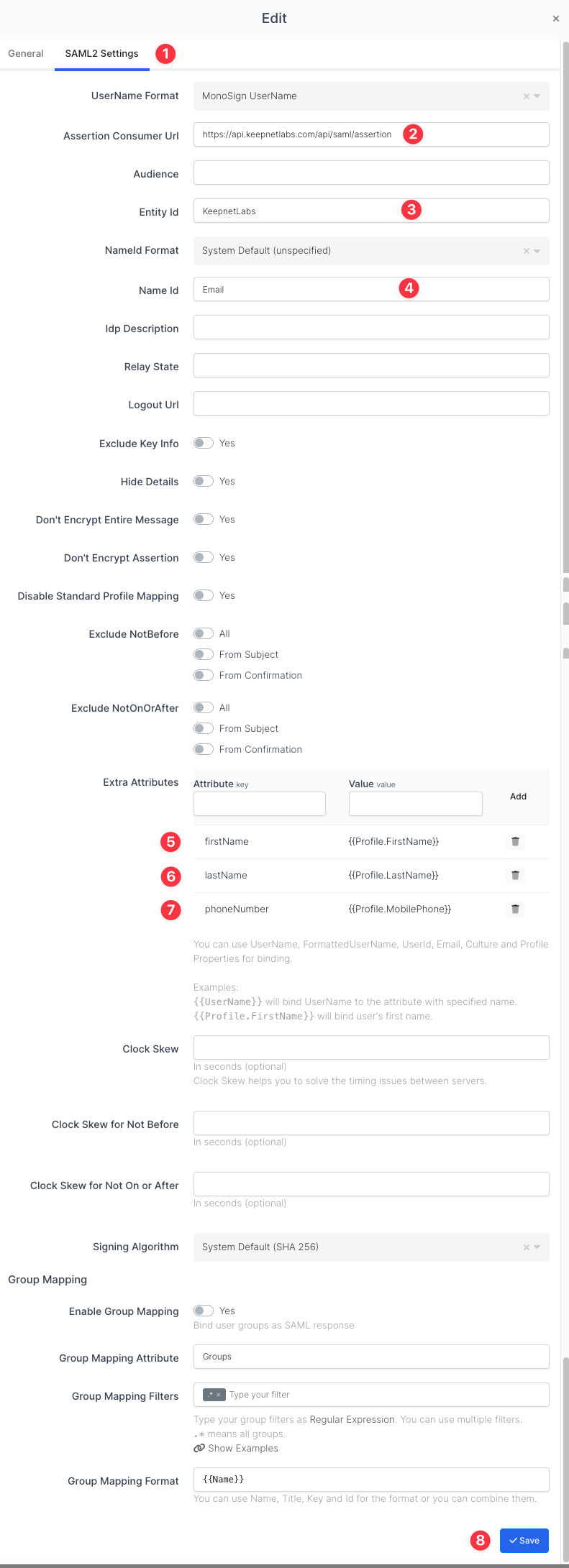Click the Save button
Viewport: 569px width, 1568px height.
coord(524,1541)
